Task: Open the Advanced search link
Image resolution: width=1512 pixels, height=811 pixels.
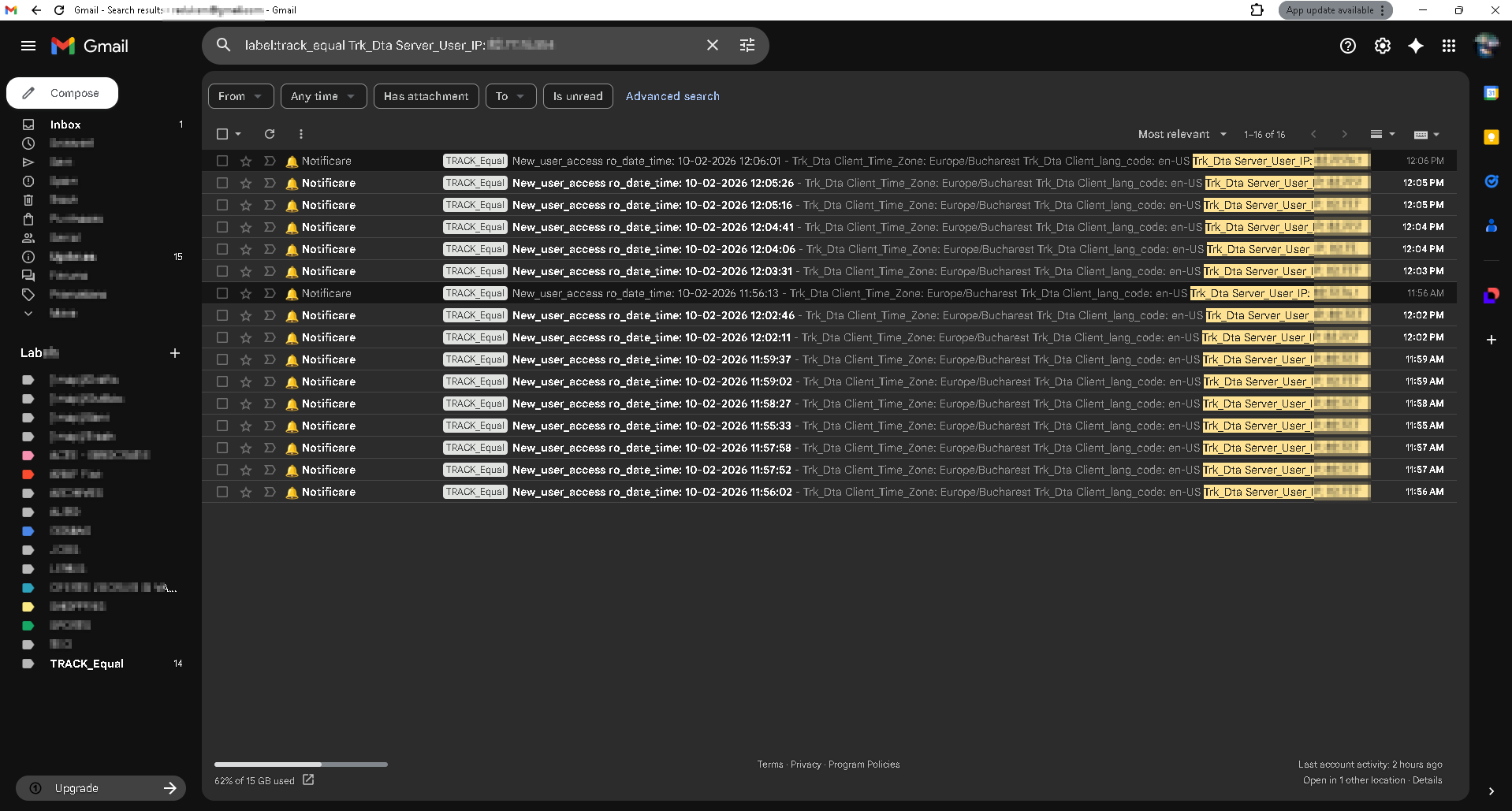Action: pyautogui.click(x=672, y=96)
